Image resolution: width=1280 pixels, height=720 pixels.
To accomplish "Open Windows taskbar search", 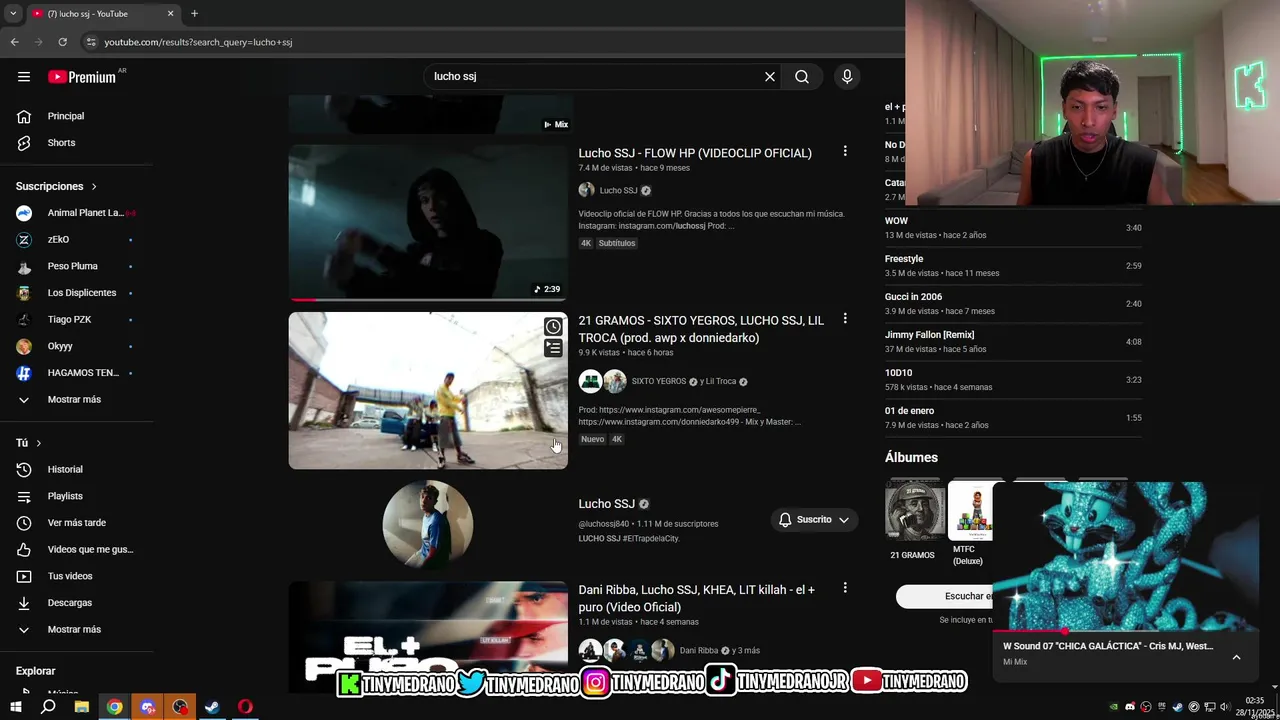I will click(48, 707).
